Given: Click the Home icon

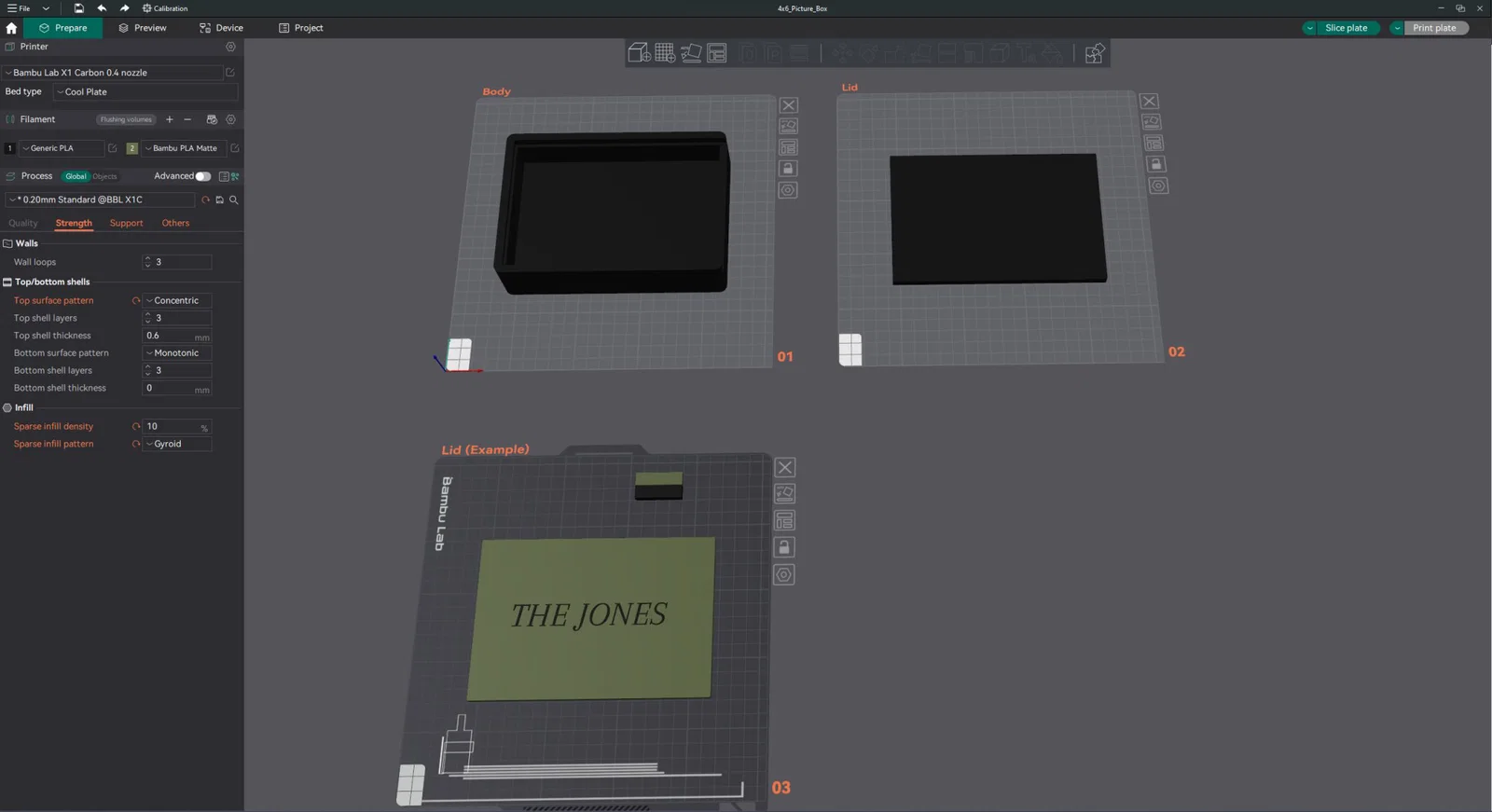Looking at the screenshot, I should [x=11, y=28].
